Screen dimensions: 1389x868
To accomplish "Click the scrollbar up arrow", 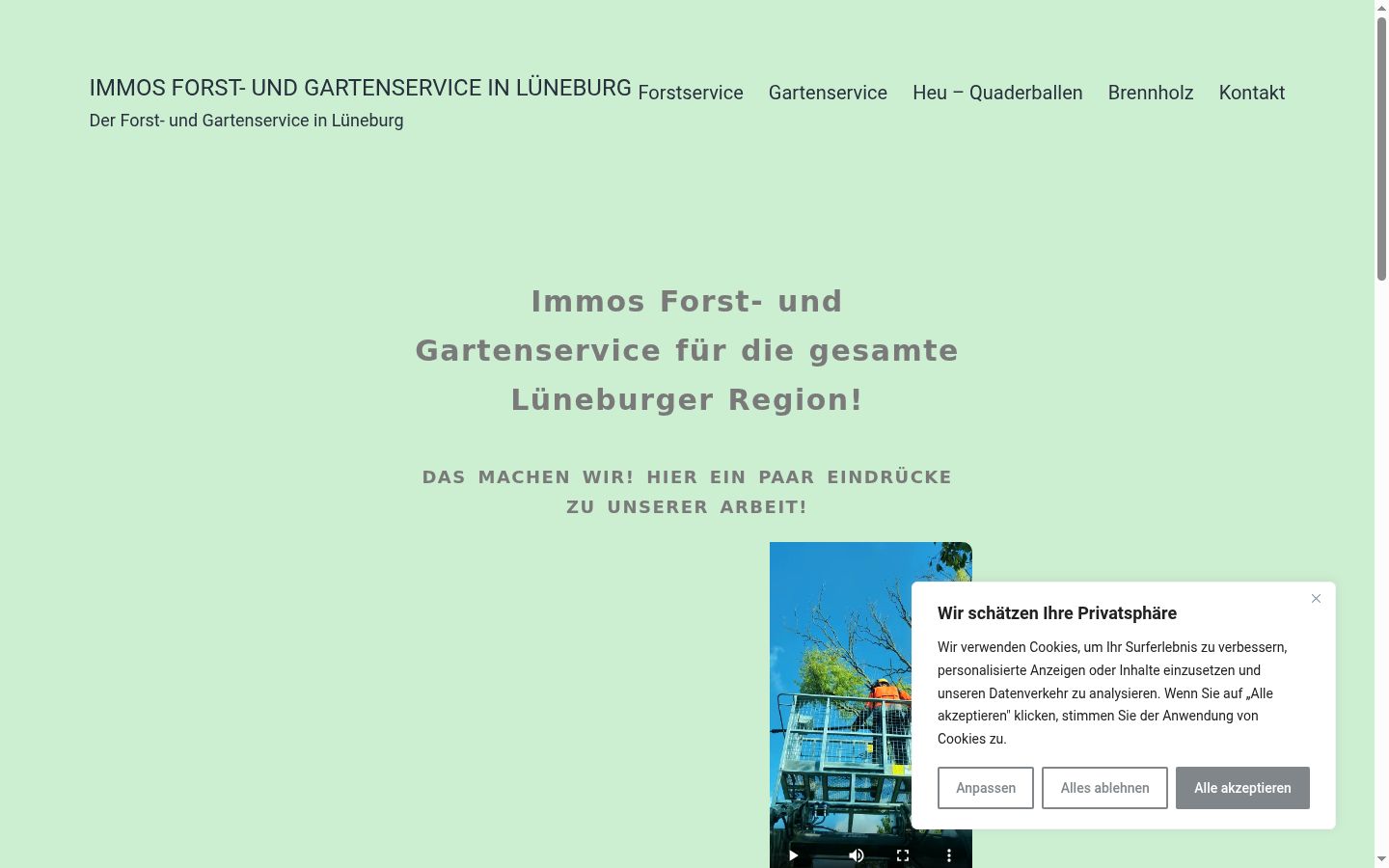I will point(1381,8).
